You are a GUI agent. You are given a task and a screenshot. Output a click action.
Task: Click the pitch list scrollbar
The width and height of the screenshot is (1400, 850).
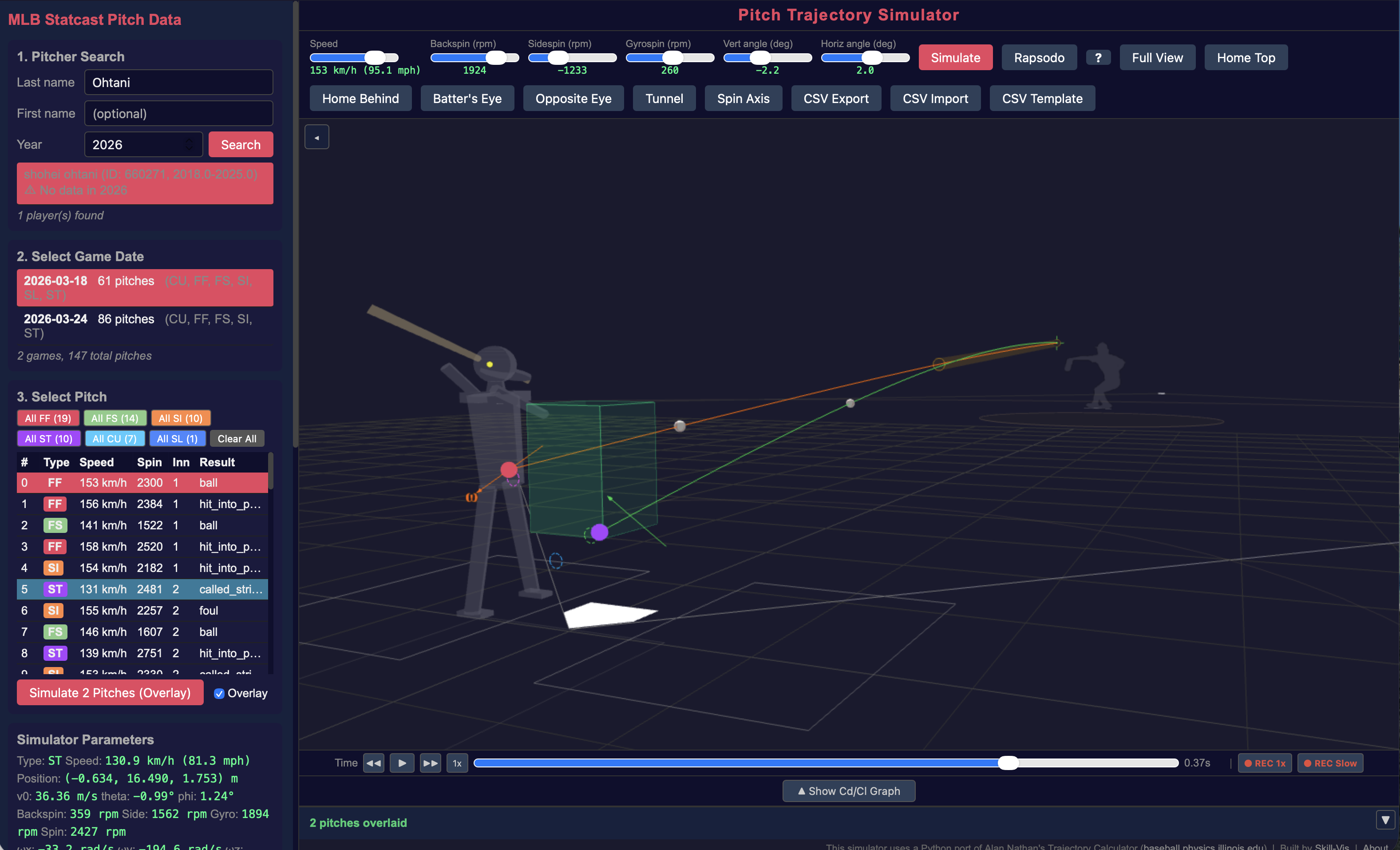pyautogui.click(x=271, y=471)
